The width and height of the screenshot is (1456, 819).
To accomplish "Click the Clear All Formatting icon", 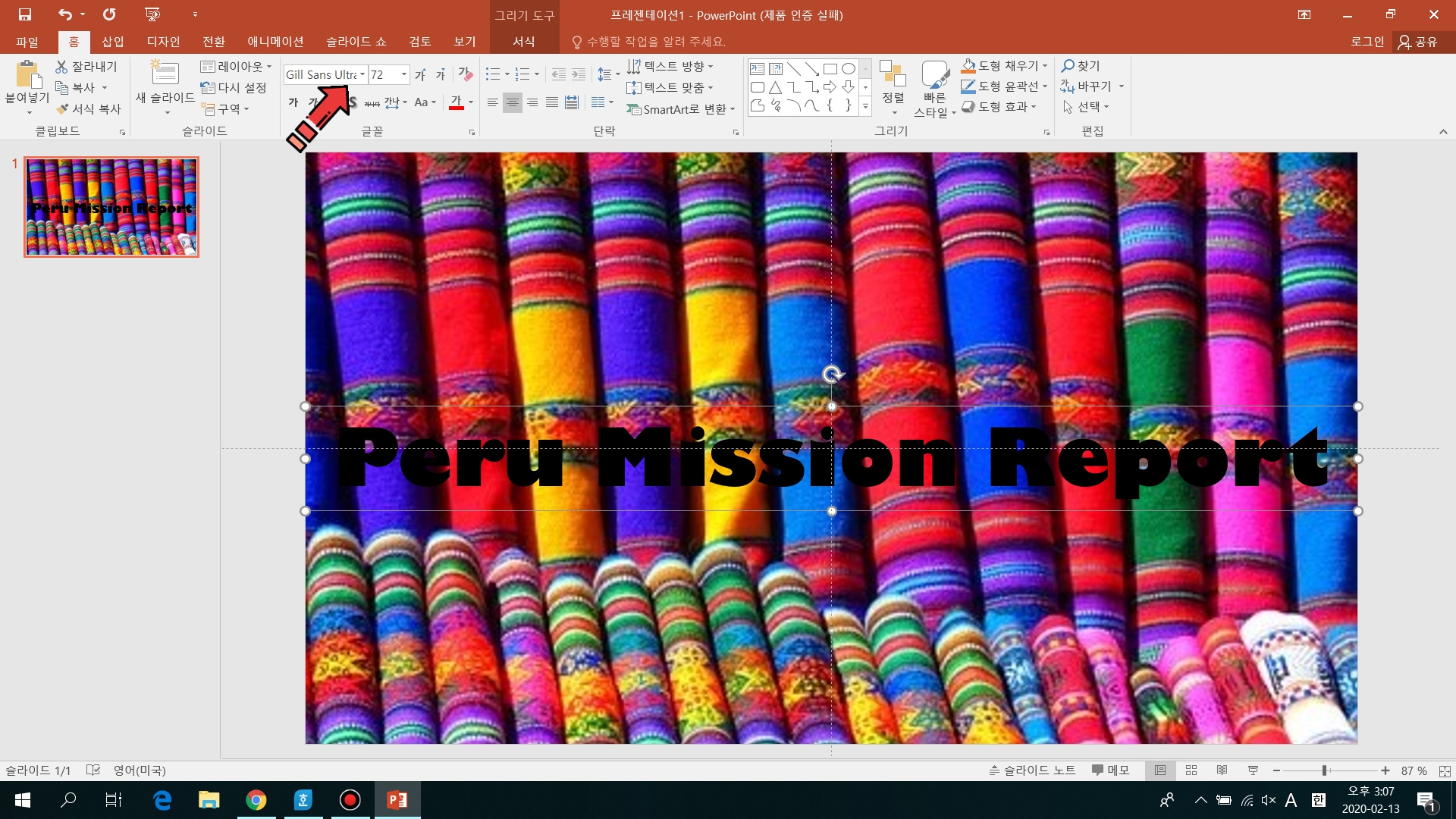I will coord(465,74).
